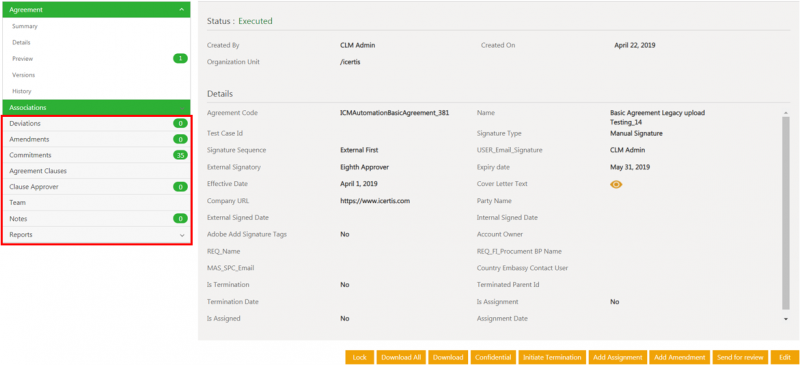This screenshot has width=800, height=365.
Task: Expand the Reports chevron
Action: point(182,235)
